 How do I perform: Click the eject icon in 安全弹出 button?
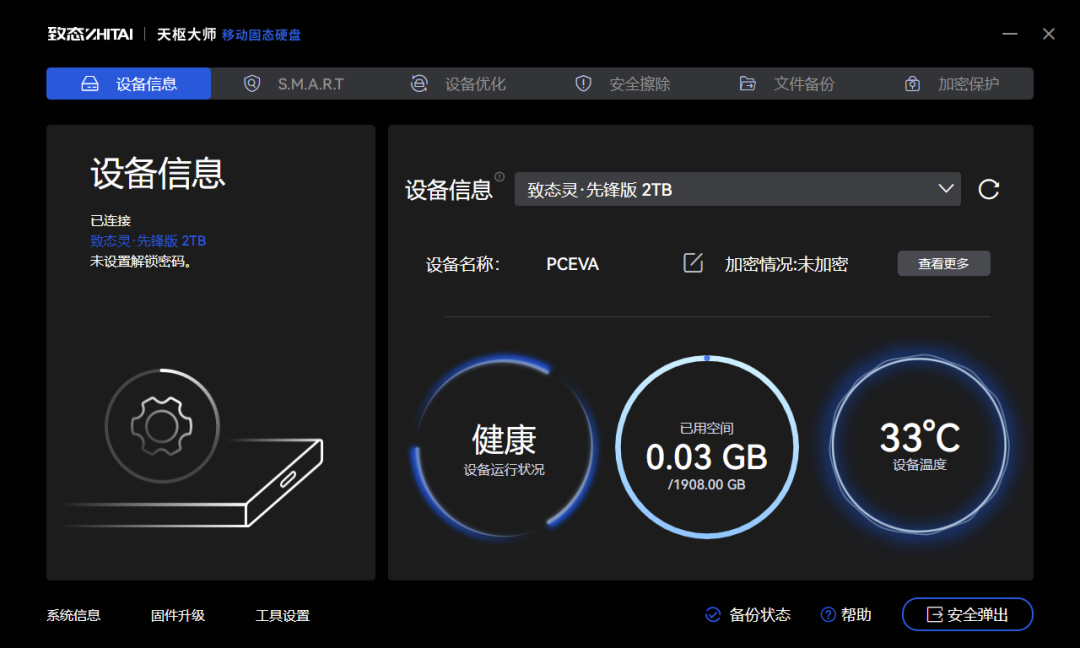pyautogui.click(x=934, y=615)
